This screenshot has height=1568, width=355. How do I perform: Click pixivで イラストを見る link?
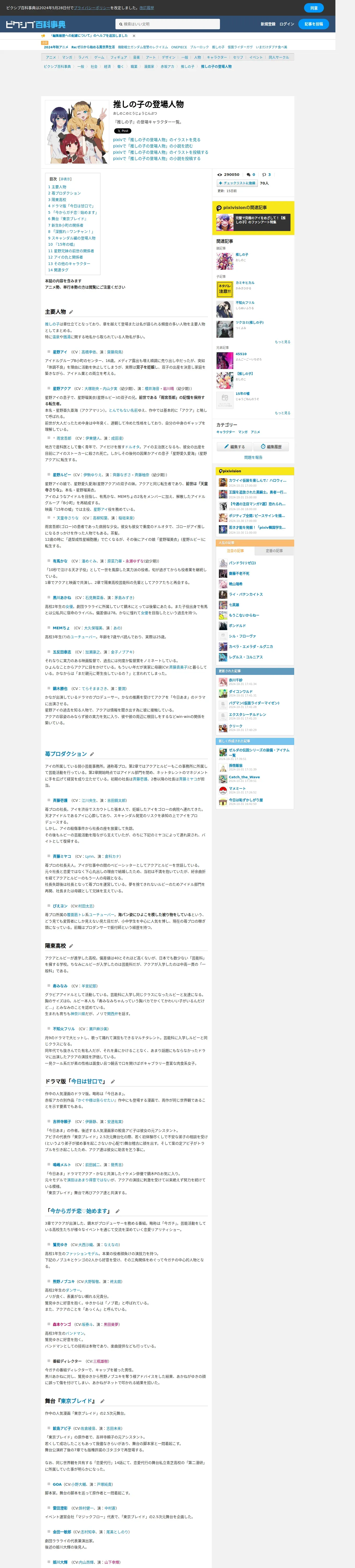[156, 140]
